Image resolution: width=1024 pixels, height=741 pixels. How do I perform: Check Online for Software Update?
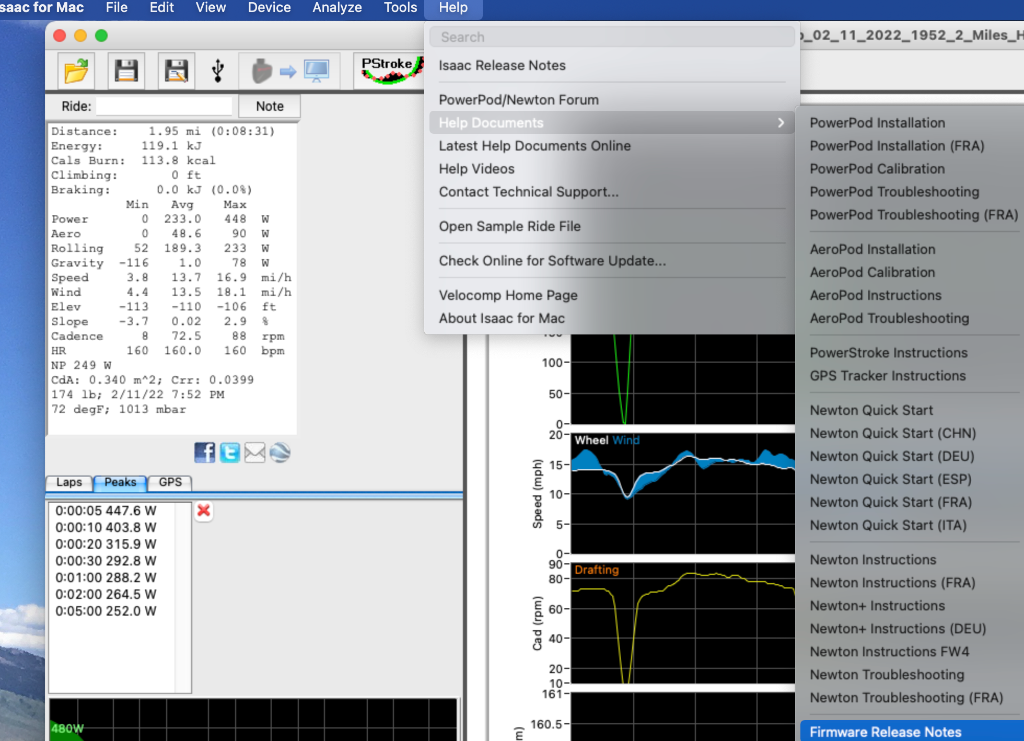(x=552, y=260)
